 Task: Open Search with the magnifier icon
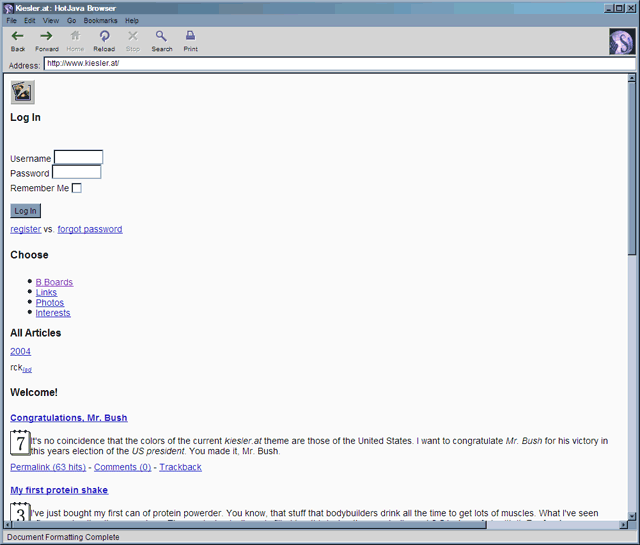click(x=161, y=36)
